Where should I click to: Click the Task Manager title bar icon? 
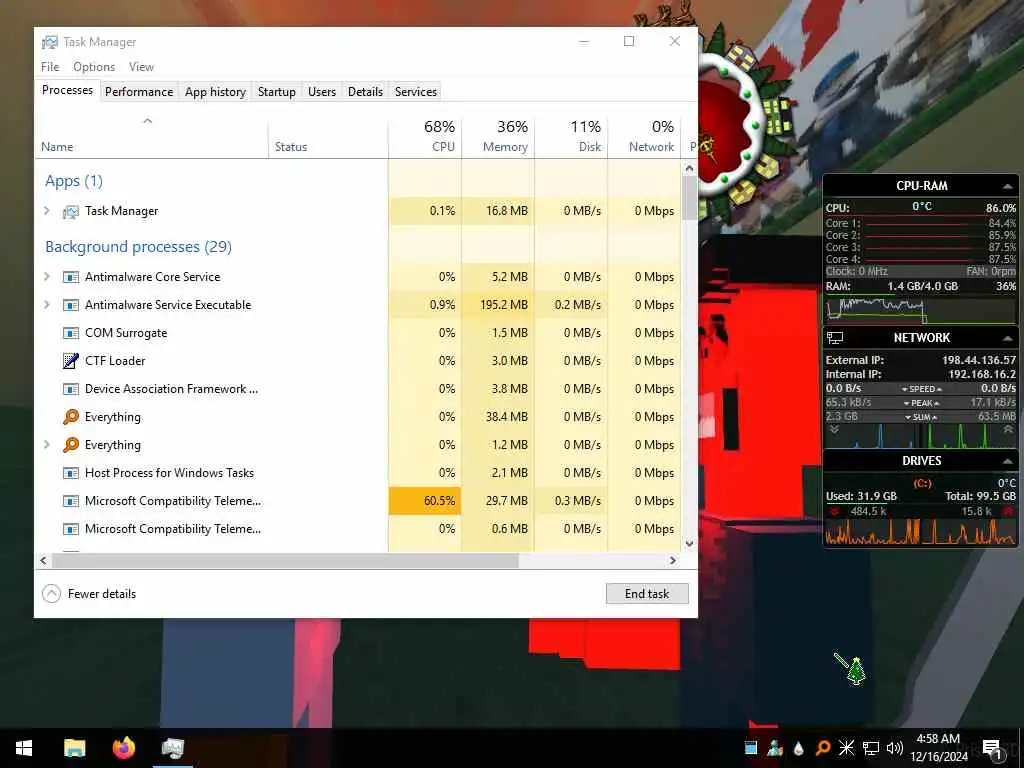pyautogui.click(x=50, y=42)
